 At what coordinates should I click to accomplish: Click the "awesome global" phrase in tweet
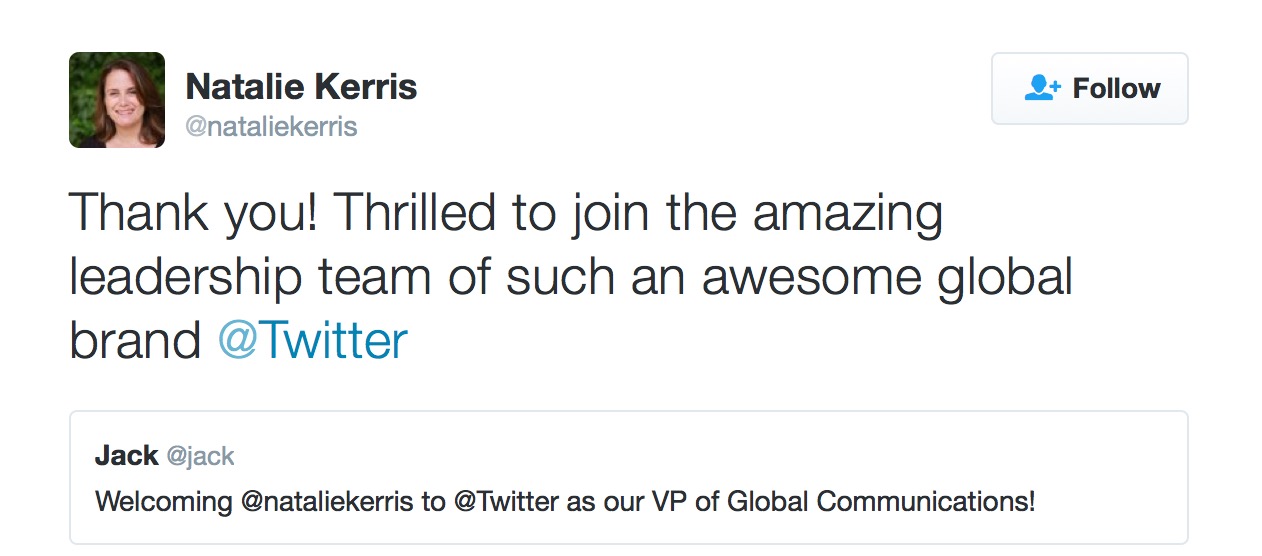pos(886,277)
